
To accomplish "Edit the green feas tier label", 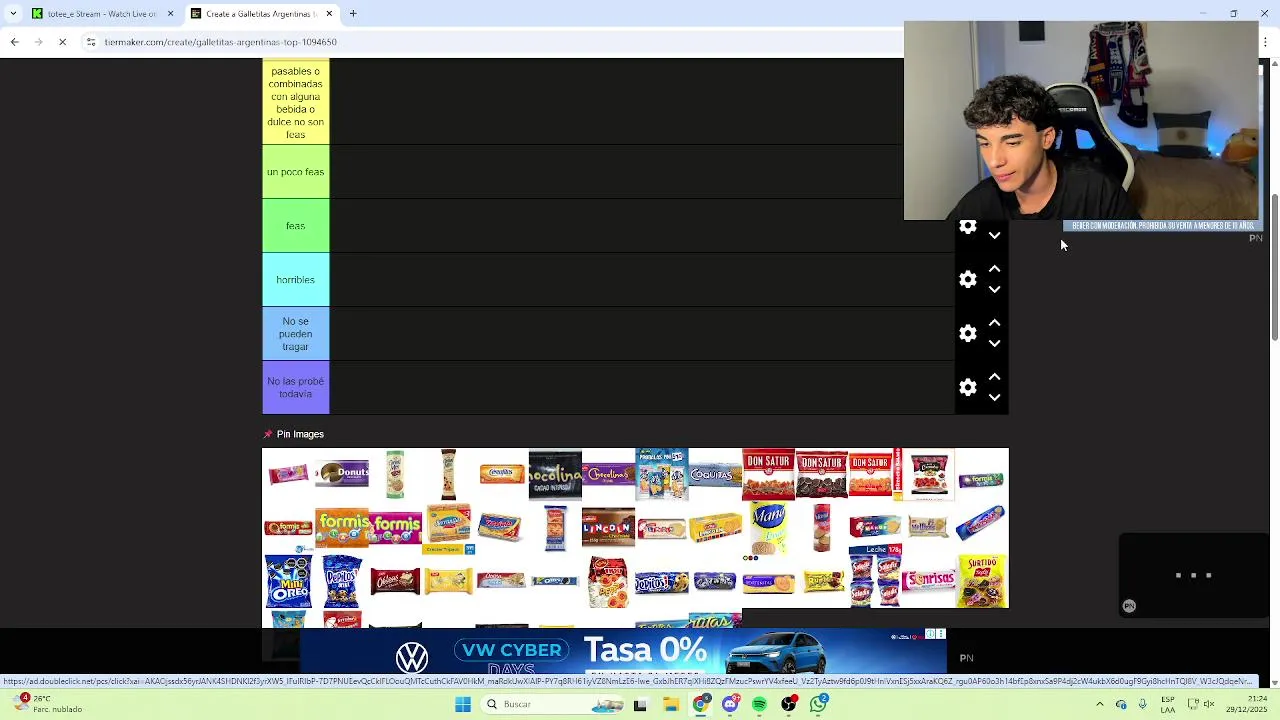I will click(295, 226).
